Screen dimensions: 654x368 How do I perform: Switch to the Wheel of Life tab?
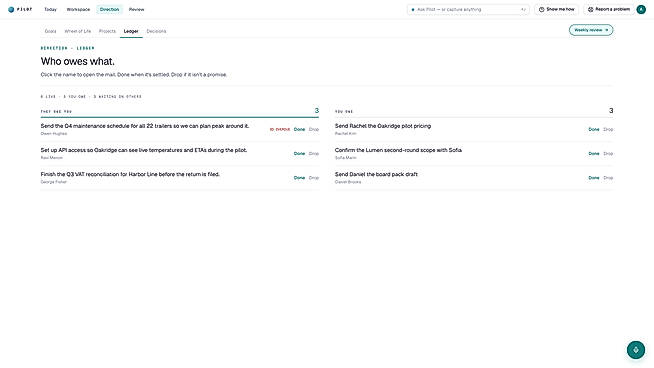click(x=78, y=31)
